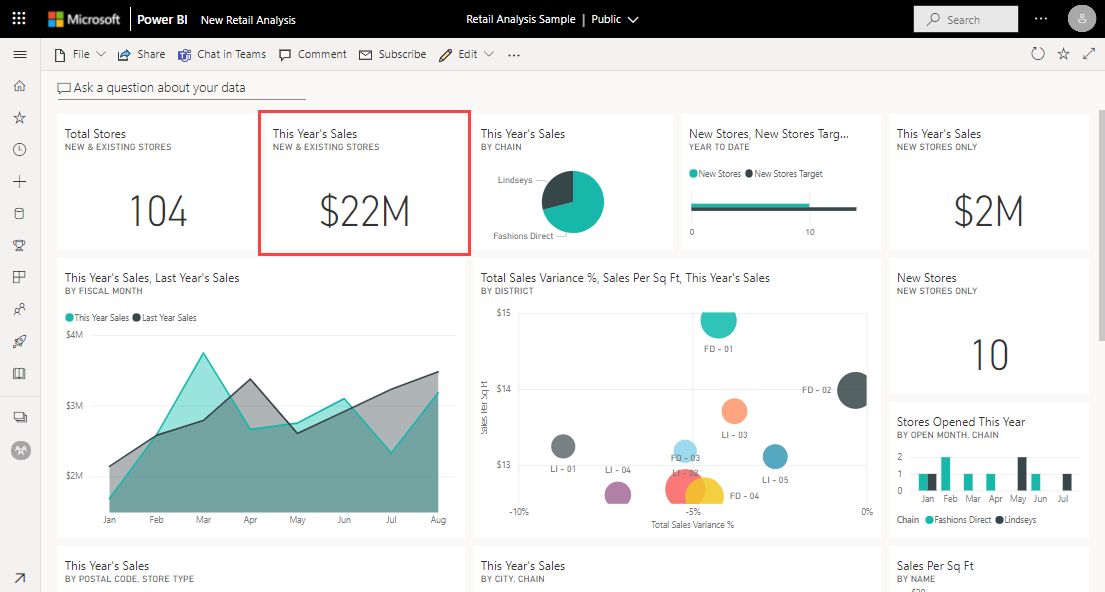Open Goals trophy icon in sidebar
Image resolution: width=1105 pixels, height=592 pixels.
20,245
